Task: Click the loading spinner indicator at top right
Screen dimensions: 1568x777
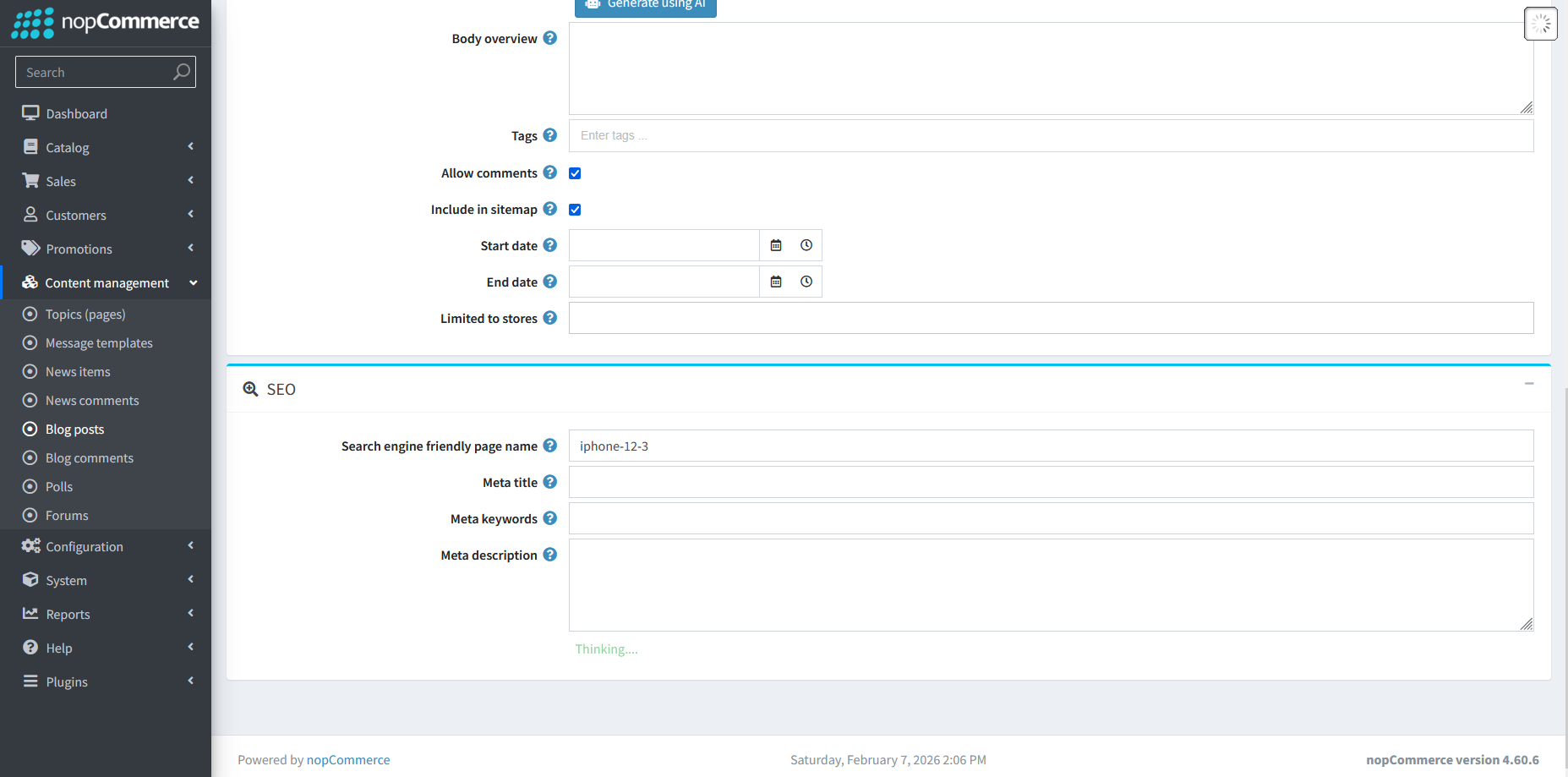Action: pos(1540,23)
